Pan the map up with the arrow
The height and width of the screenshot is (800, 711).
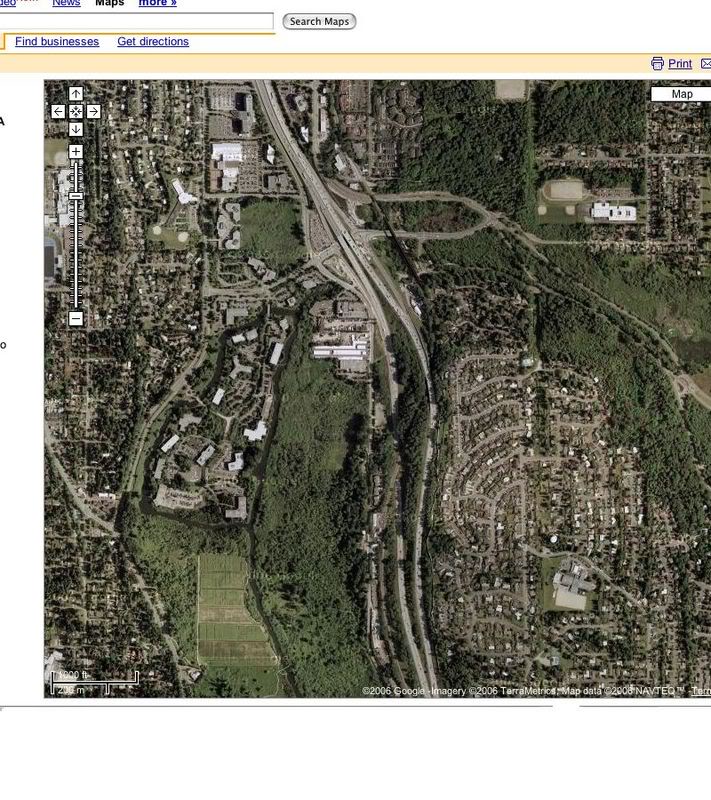pyautogui.click(x=76, y=94)
